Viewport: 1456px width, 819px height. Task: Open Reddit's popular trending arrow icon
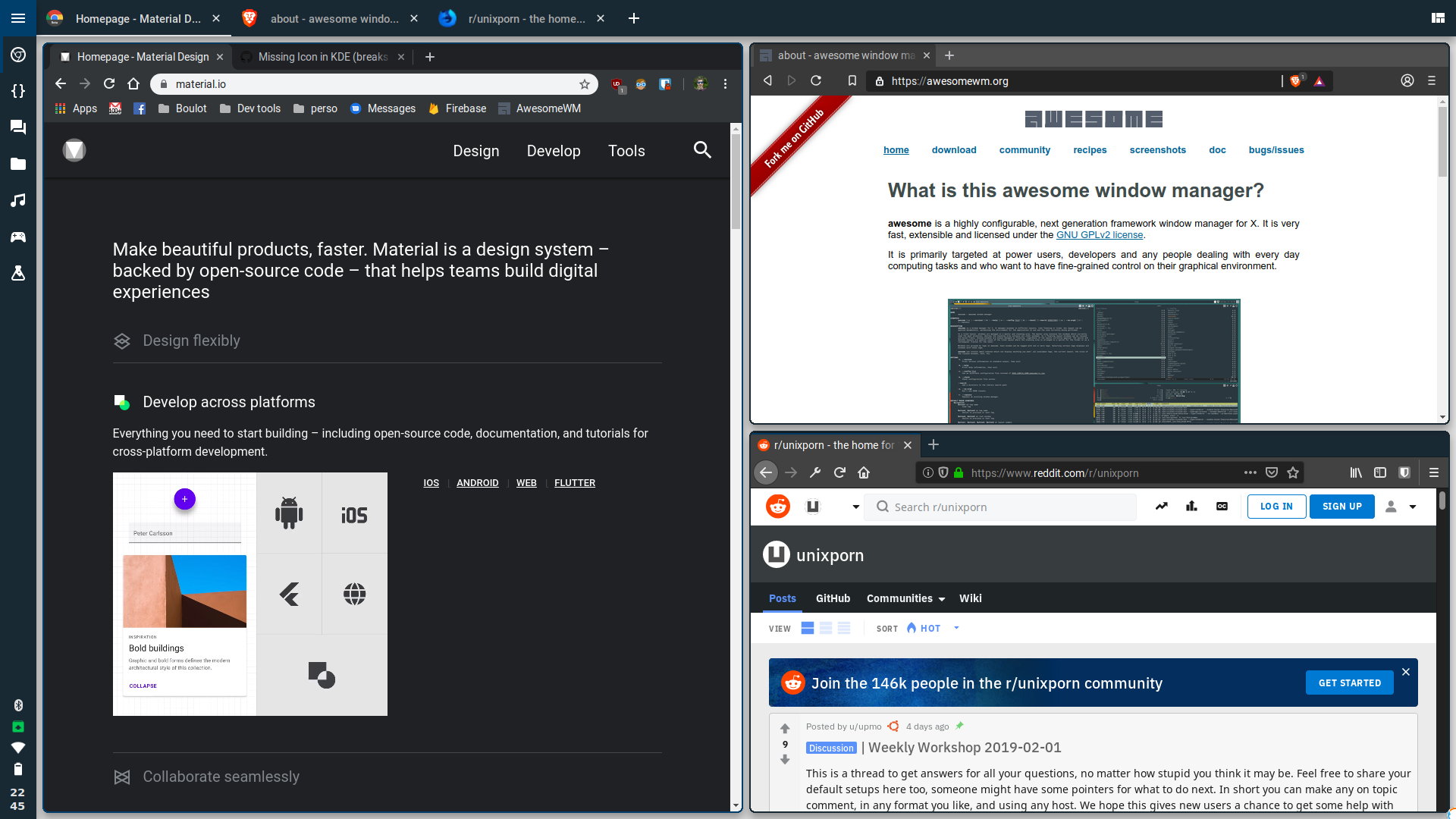click(x=1162, y=507)
